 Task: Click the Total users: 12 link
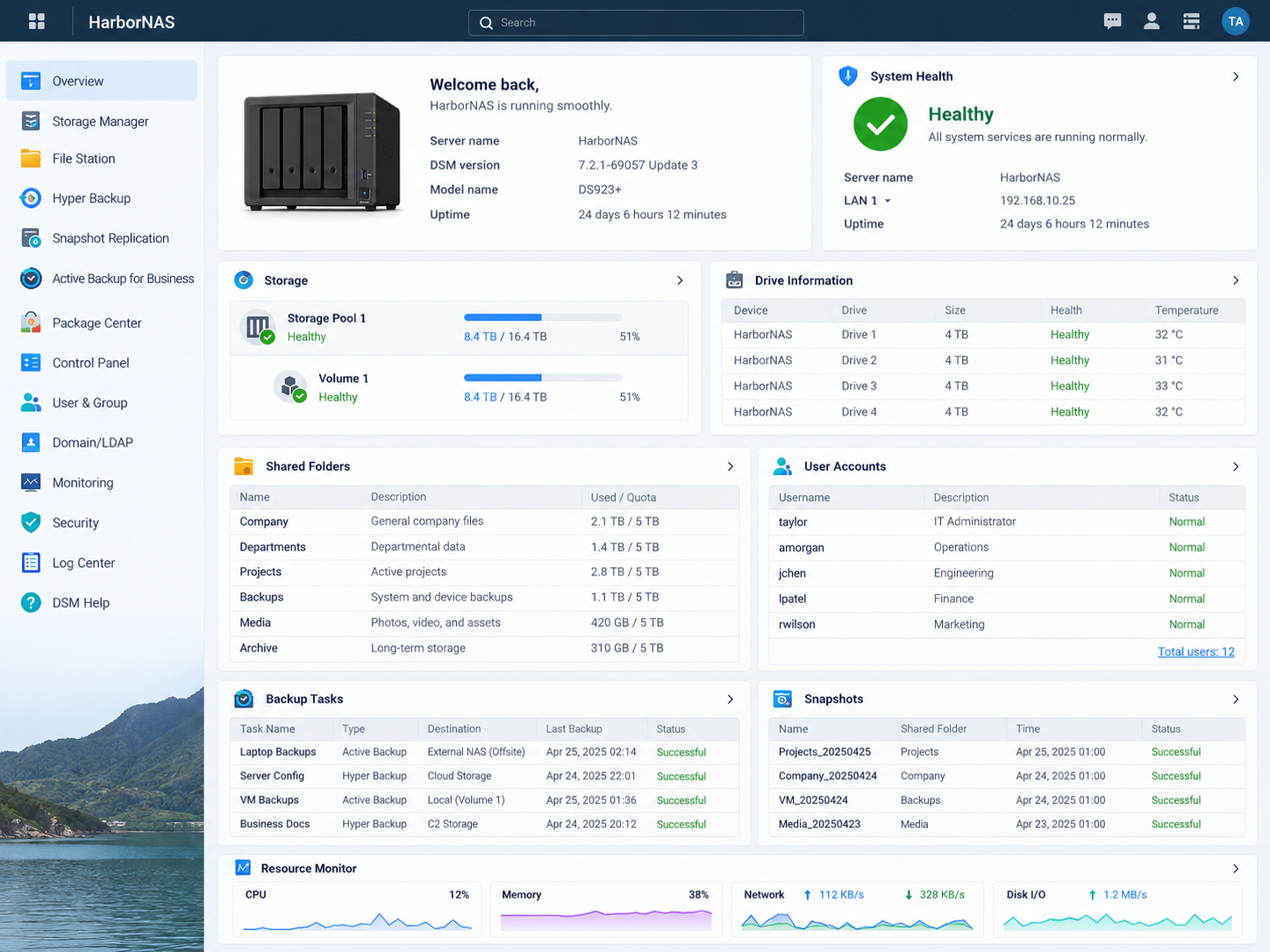click(1195, 651)
